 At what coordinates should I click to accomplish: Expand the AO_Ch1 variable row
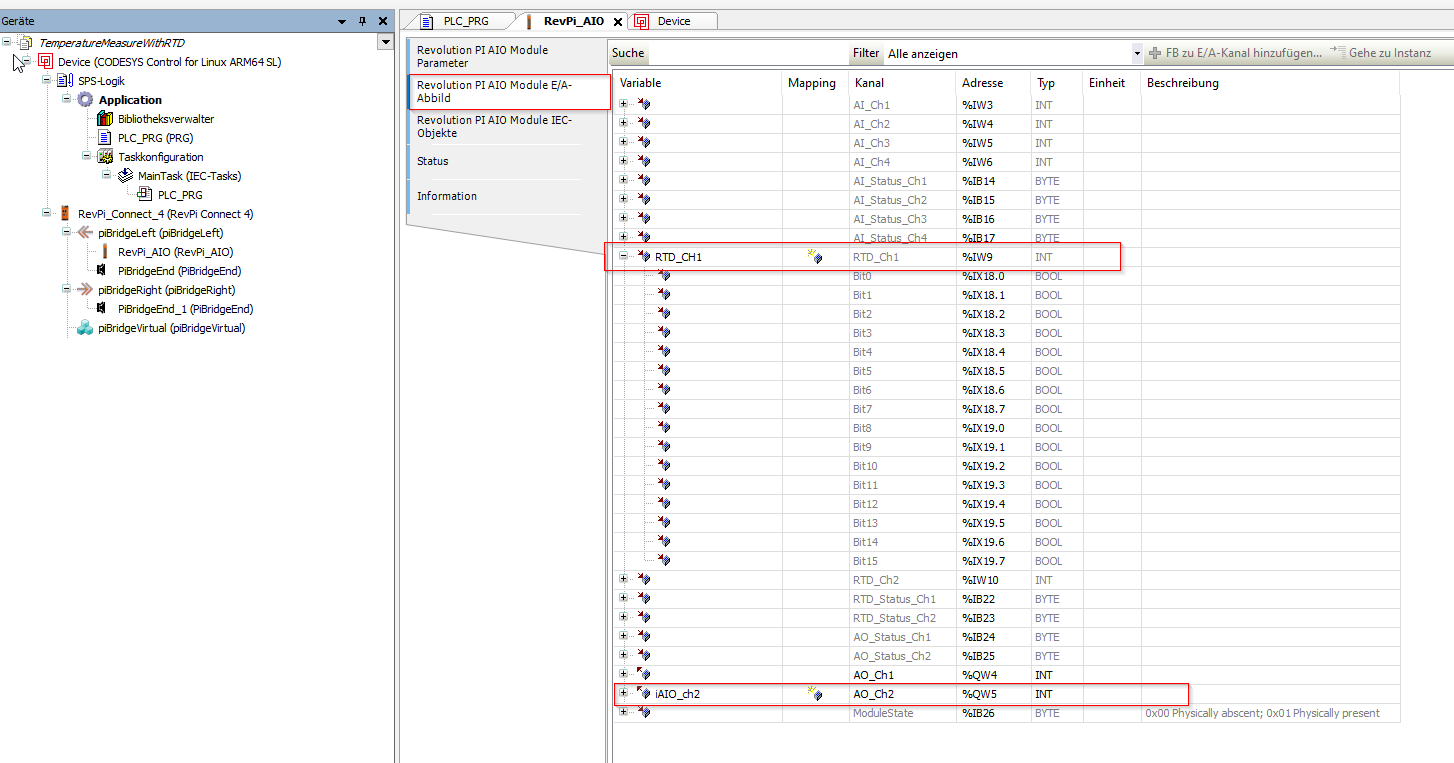[x=623, y=674]
